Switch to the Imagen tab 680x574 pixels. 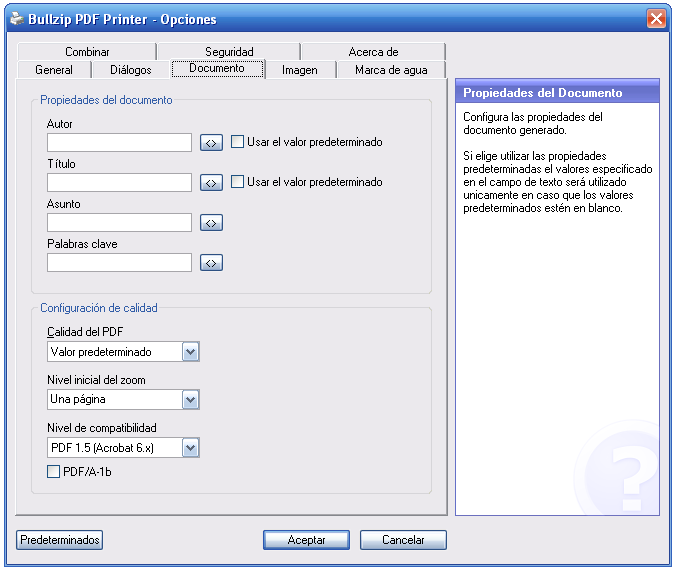pyautogui.click(x=300, y=70)
